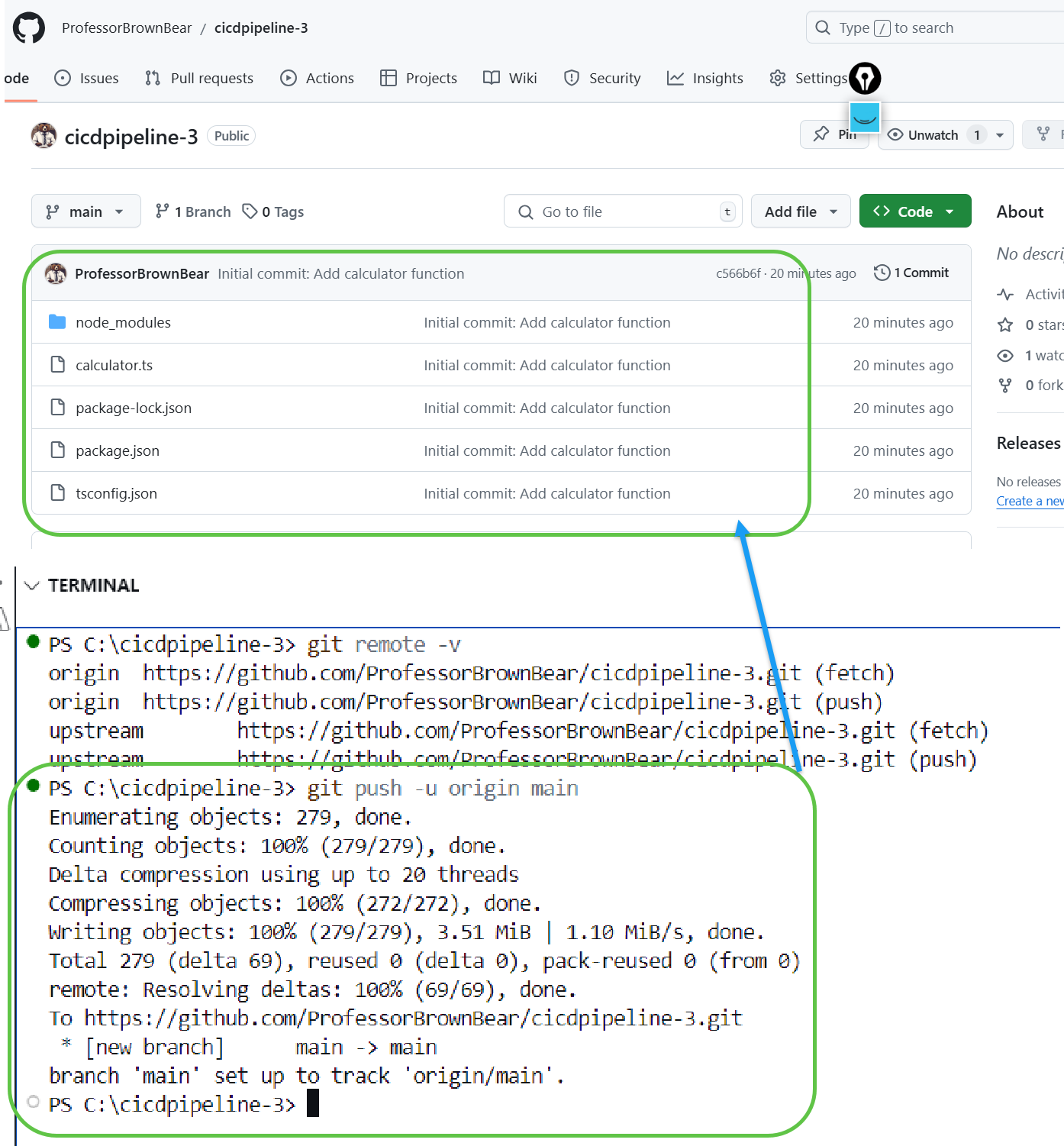
Task: Open the calculator.ts file name
Action: (114, 365)
